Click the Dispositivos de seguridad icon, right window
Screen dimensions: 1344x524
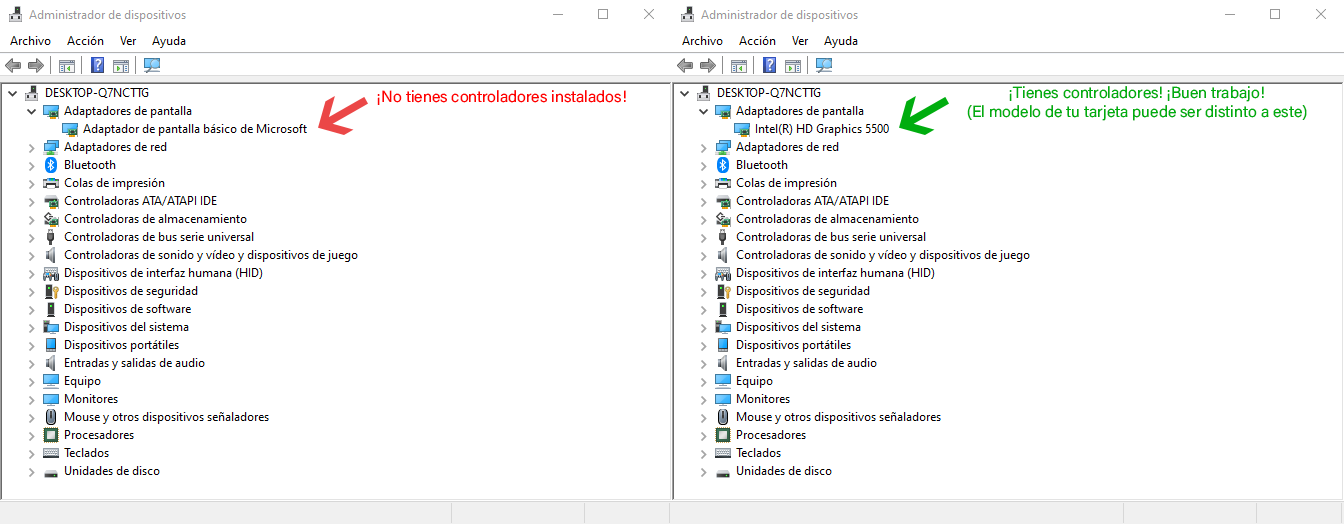[724, 291]
